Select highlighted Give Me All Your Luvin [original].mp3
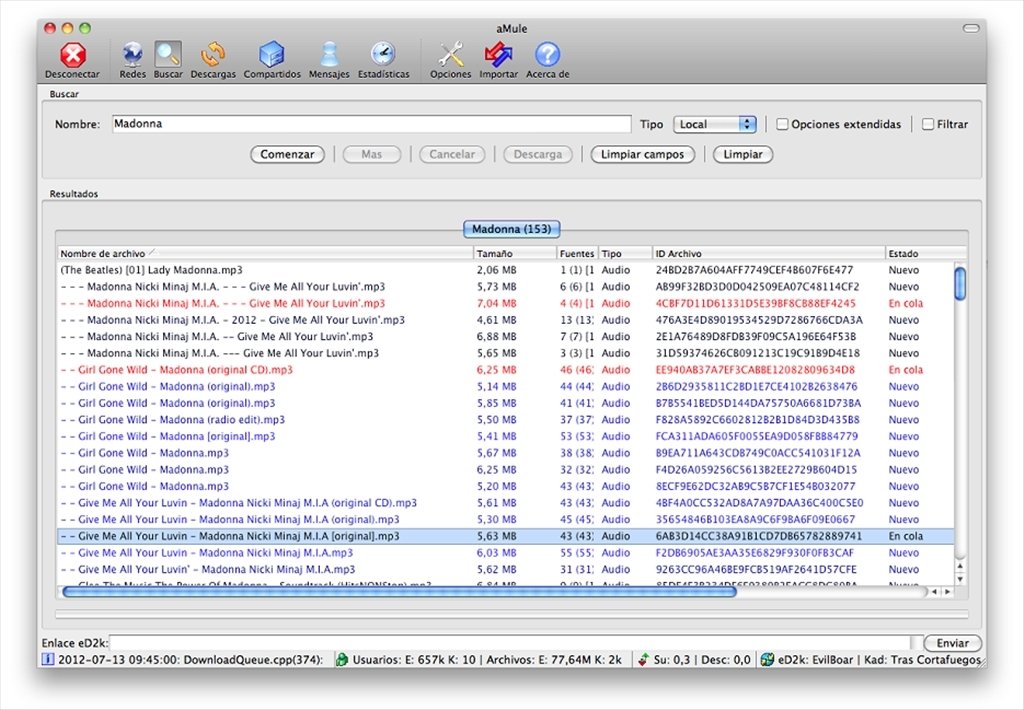Viewport: 1024px width, 710px height. [505, 536]
